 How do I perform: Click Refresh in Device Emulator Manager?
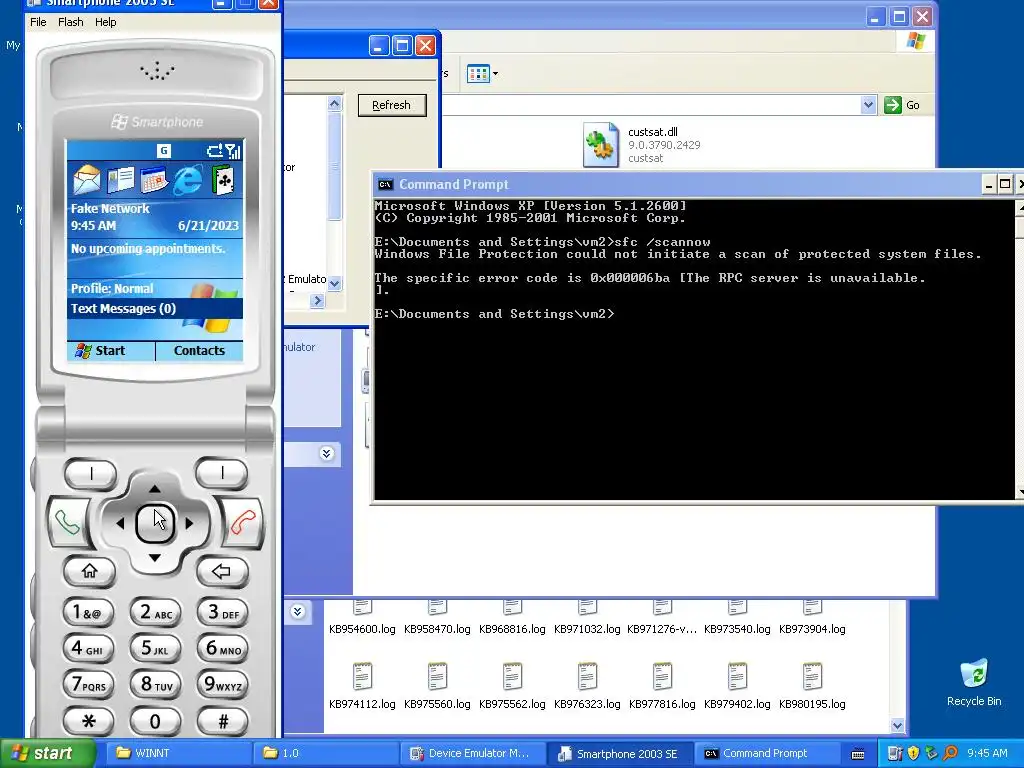click(392, 105)
